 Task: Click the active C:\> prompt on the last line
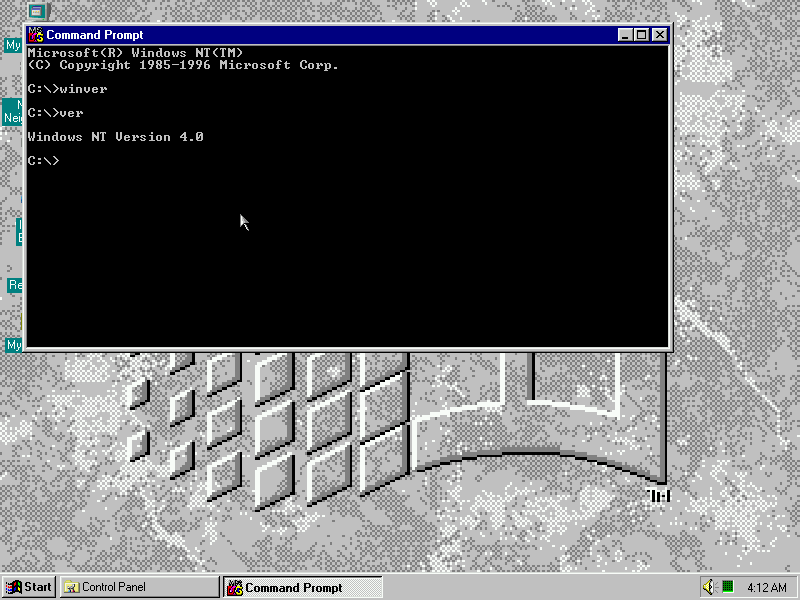tap(43, 161)
